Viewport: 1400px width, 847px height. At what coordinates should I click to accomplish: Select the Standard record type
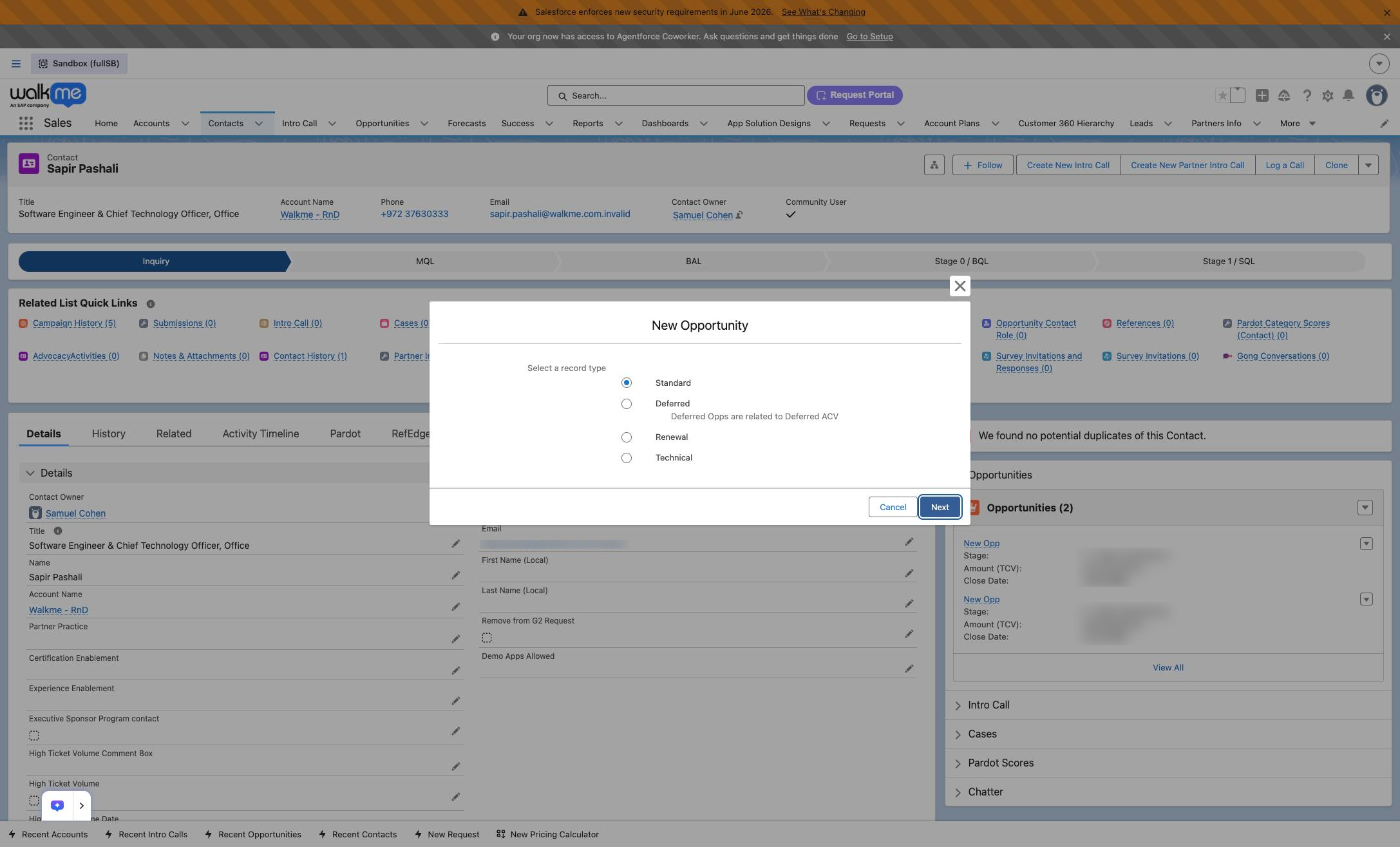[x=627, y=383]
